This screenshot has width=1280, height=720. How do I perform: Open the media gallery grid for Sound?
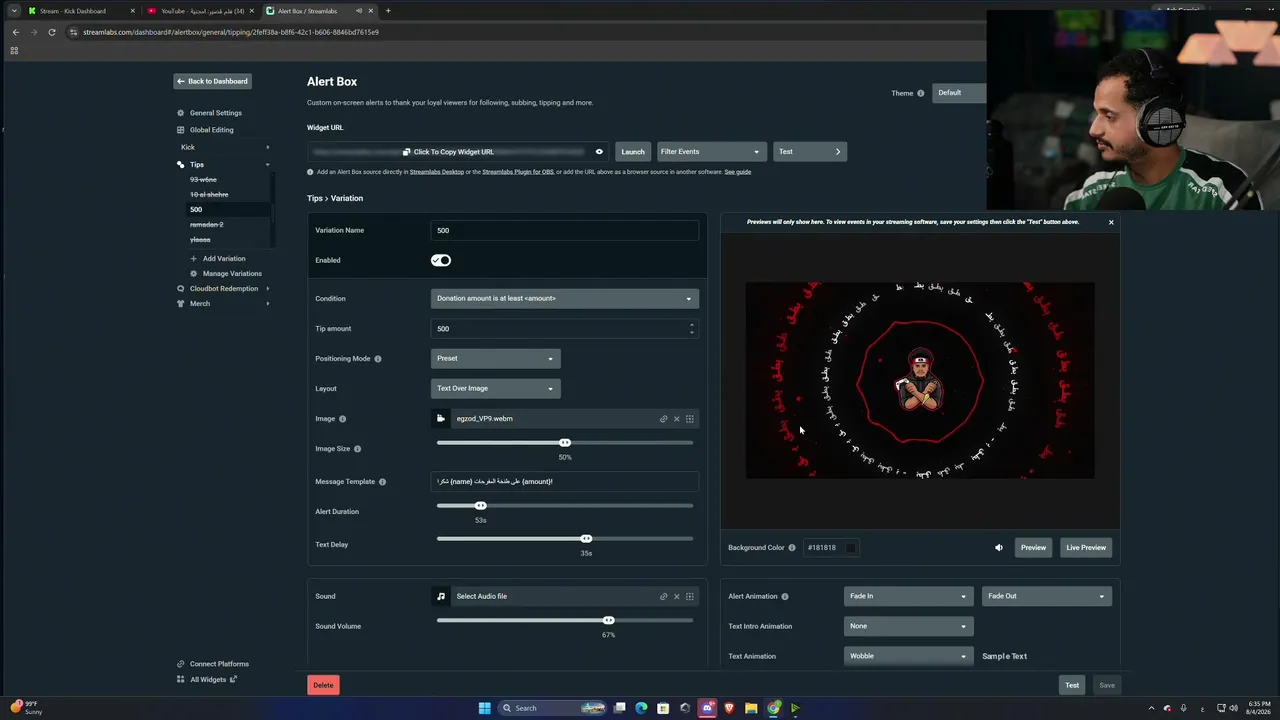pos(689,597)
